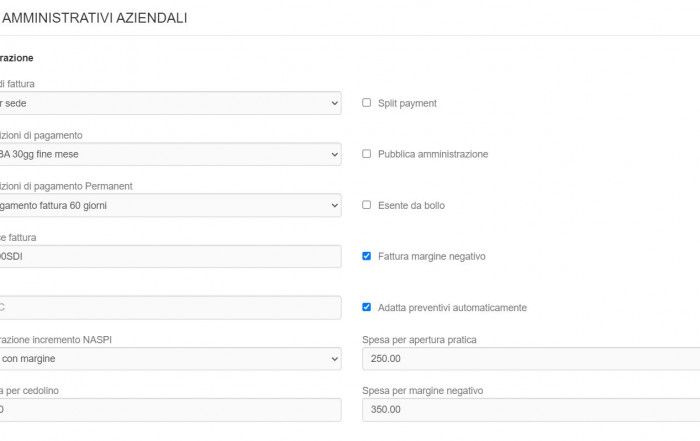
Task: Click the Split payment label text
Action: [x=407, y=103]
